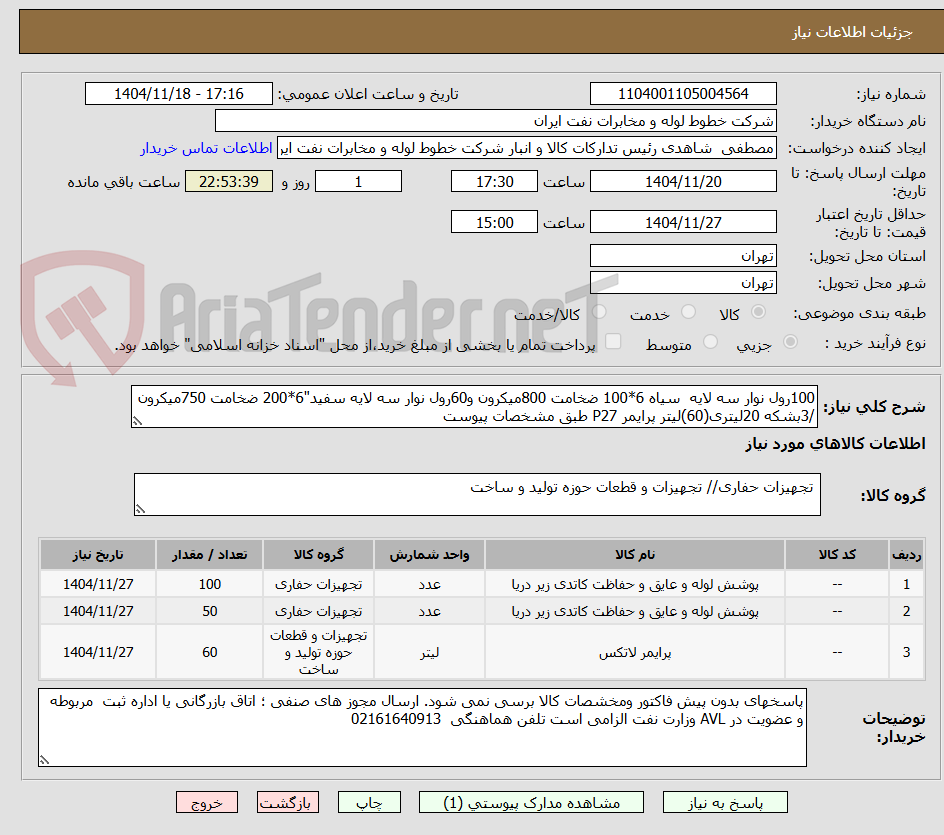Click the 'خروج' exit button

pos(206,802)
